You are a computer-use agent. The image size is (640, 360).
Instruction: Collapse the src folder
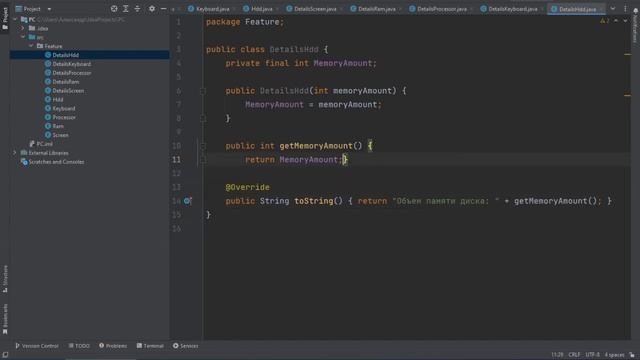(23, 37)
